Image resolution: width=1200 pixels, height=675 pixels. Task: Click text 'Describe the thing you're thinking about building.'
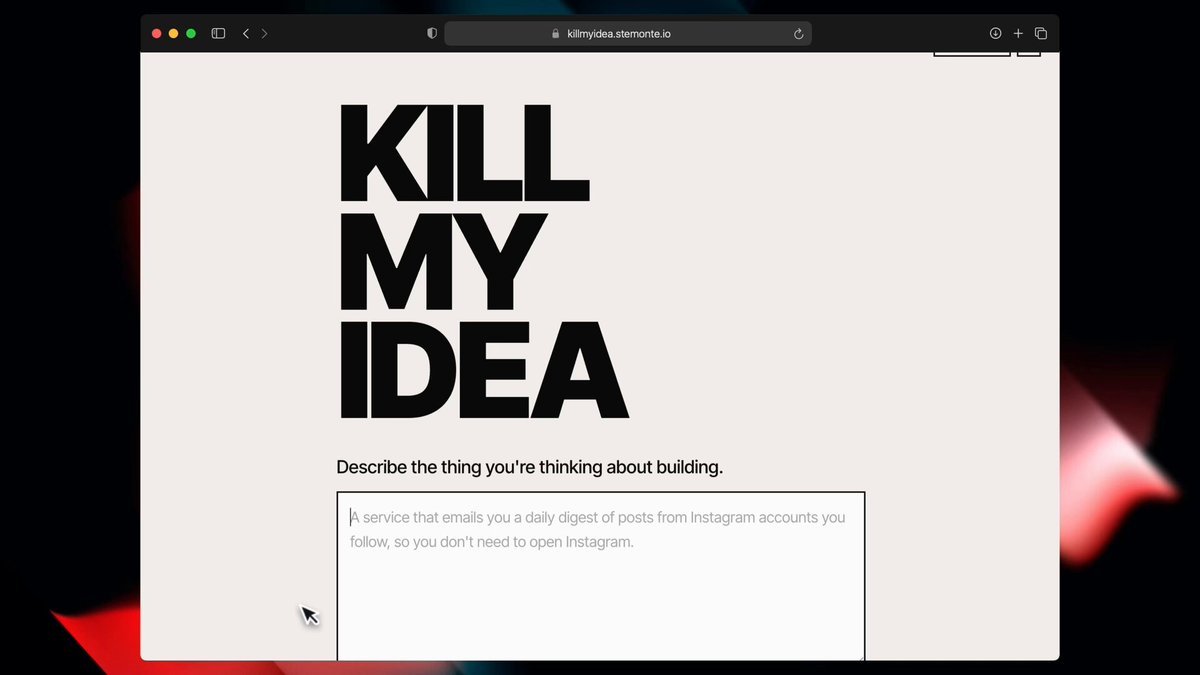(x=529, y=467)
